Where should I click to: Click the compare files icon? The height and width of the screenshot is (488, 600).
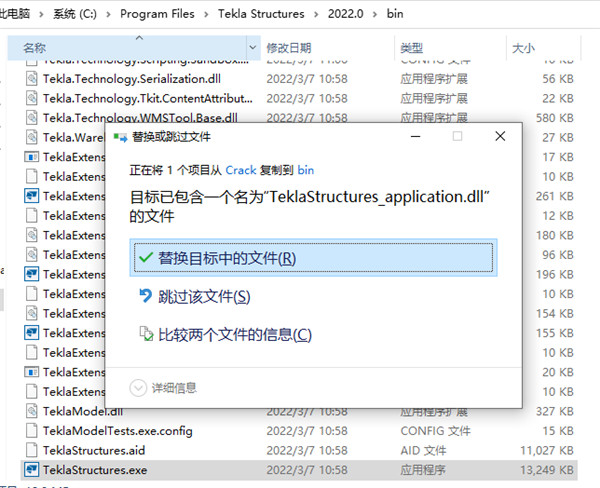click(145, 335)
